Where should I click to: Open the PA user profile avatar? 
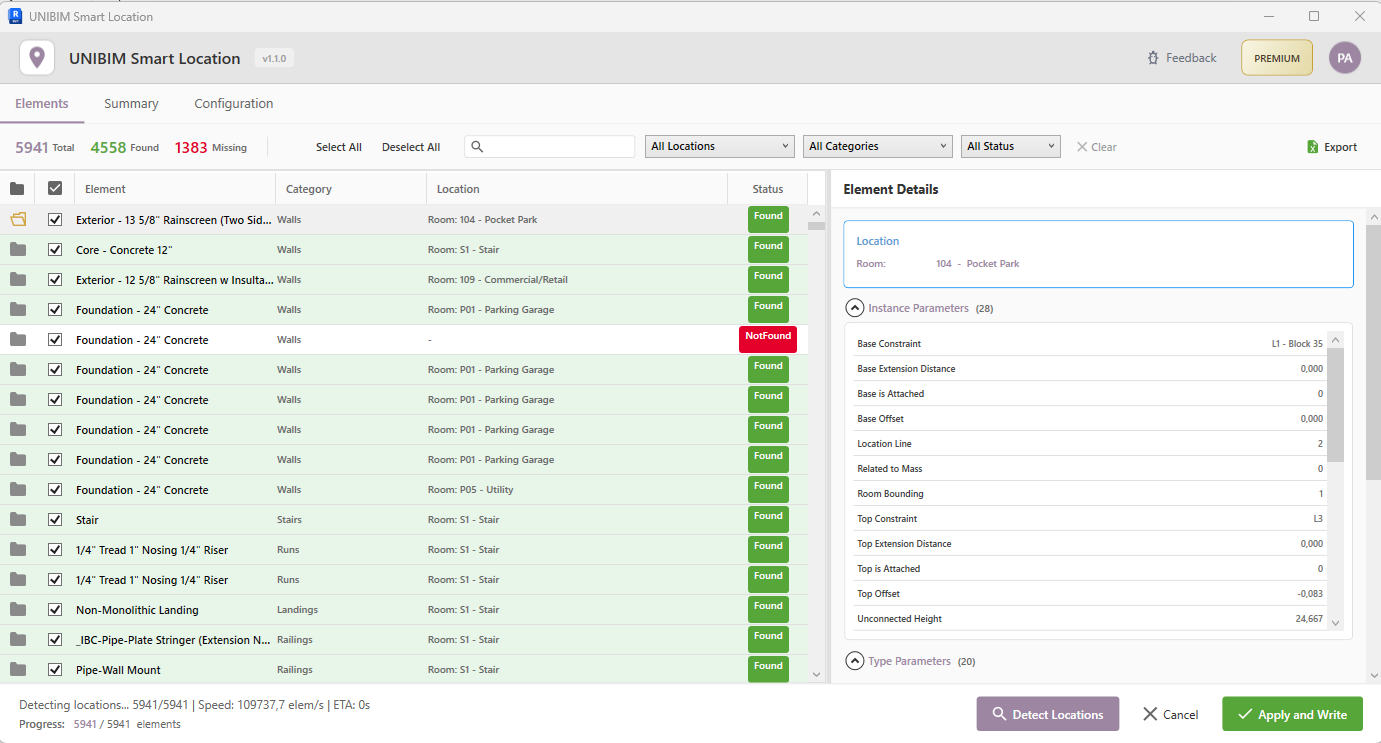pos(1345,57)
